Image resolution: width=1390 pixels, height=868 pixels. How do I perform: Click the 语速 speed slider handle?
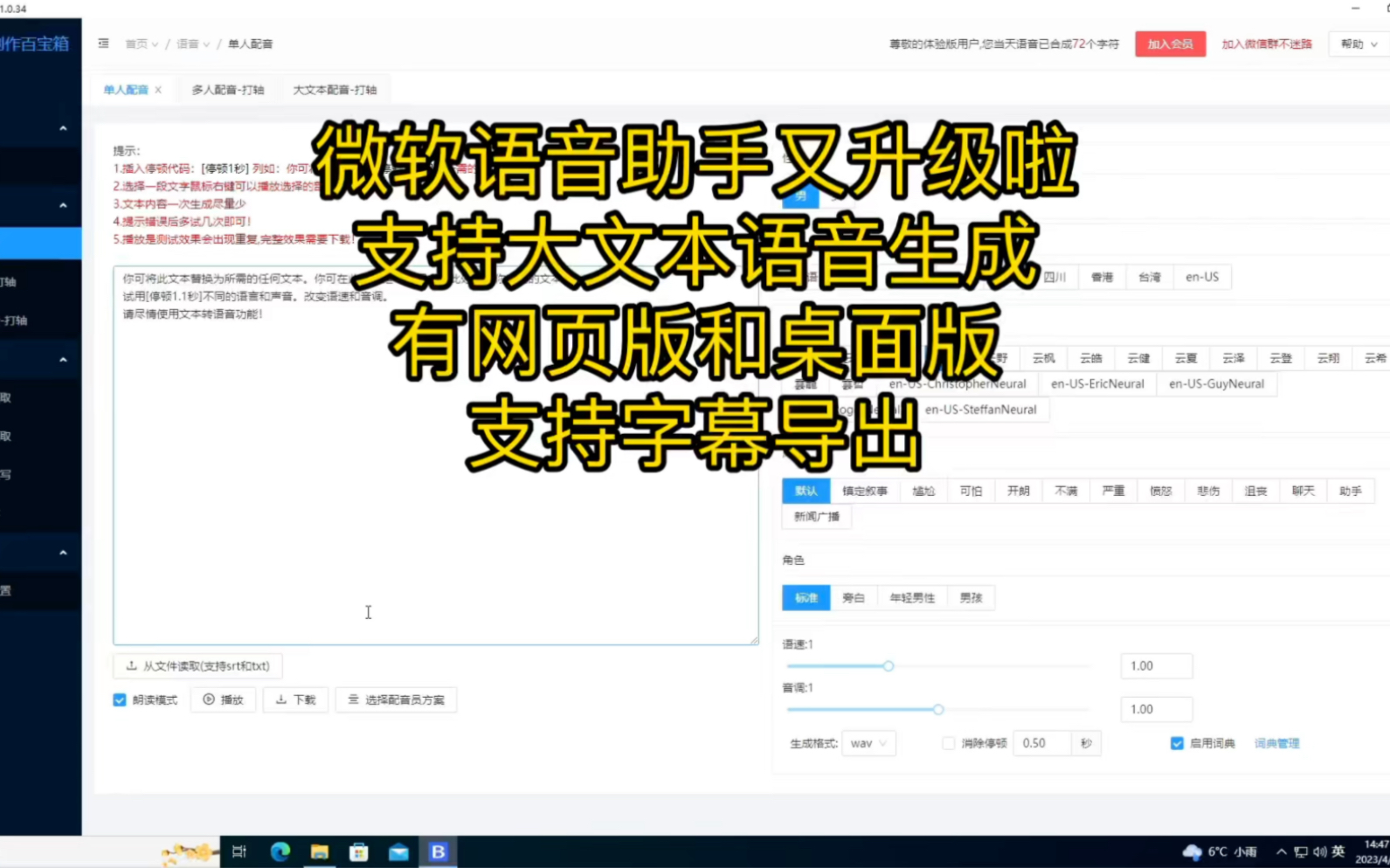[889, 666]
